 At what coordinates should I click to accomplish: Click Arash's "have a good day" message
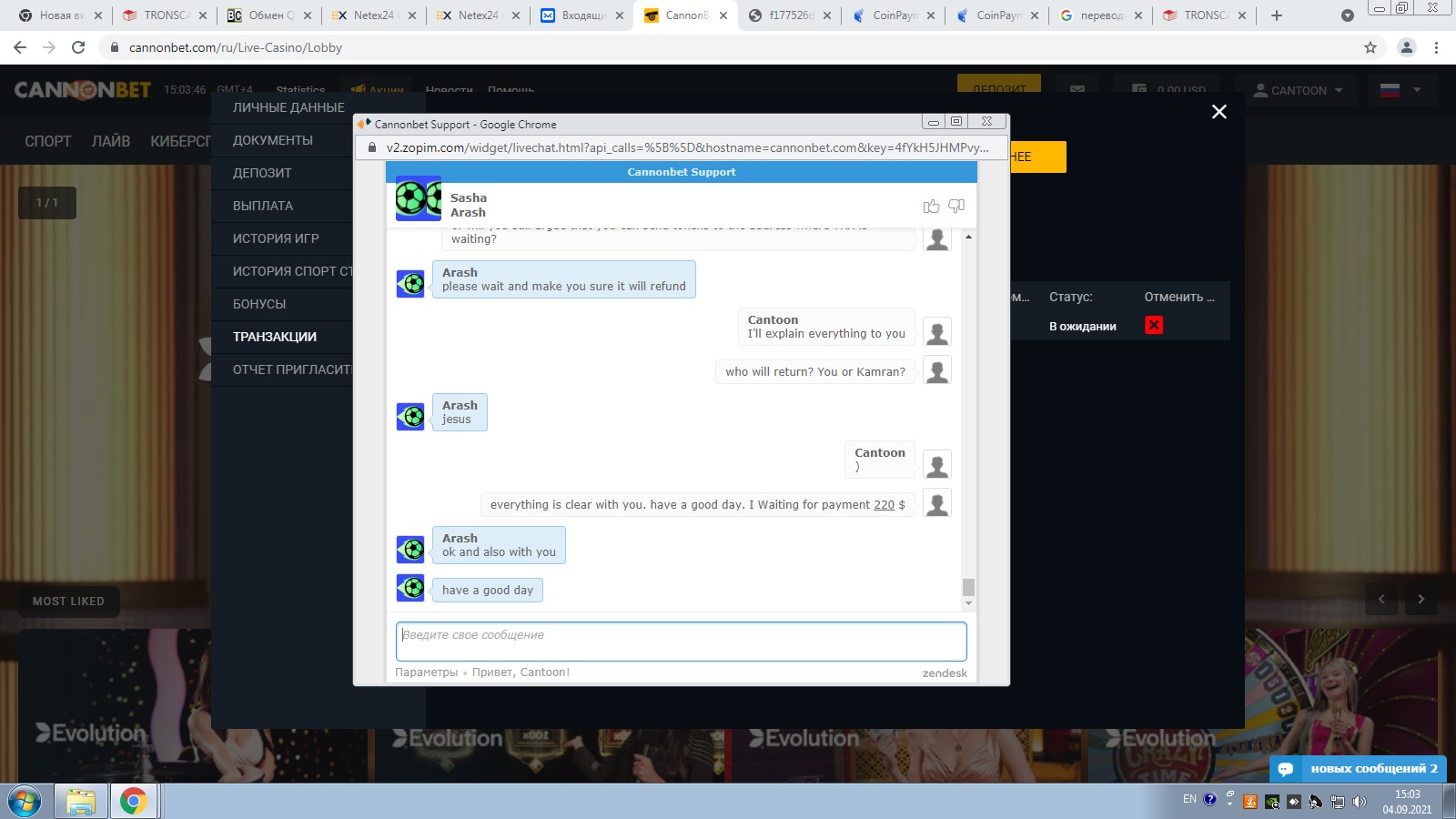pyautogui.click(x=488, y=591)
